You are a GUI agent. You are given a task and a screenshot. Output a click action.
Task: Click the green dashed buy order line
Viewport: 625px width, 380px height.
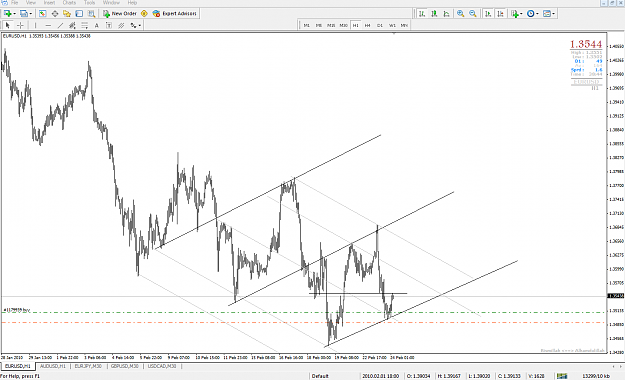pyautogui.click(x=303, y=312)
